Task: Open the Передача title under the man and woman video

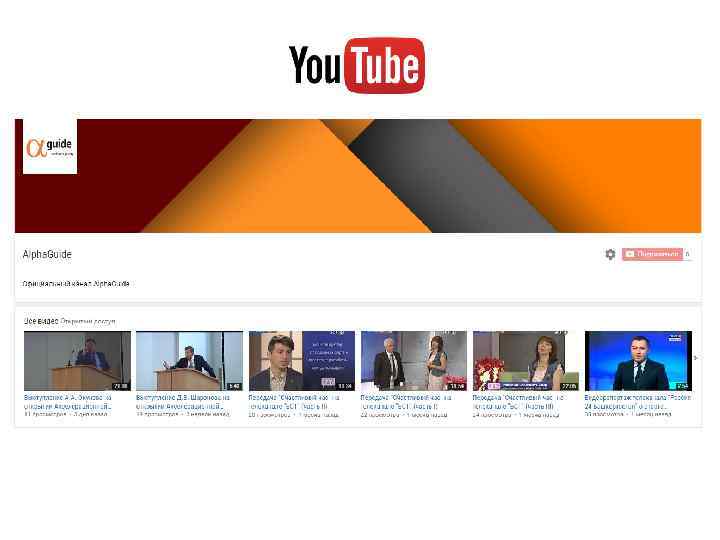Action: tap(406, 402)
